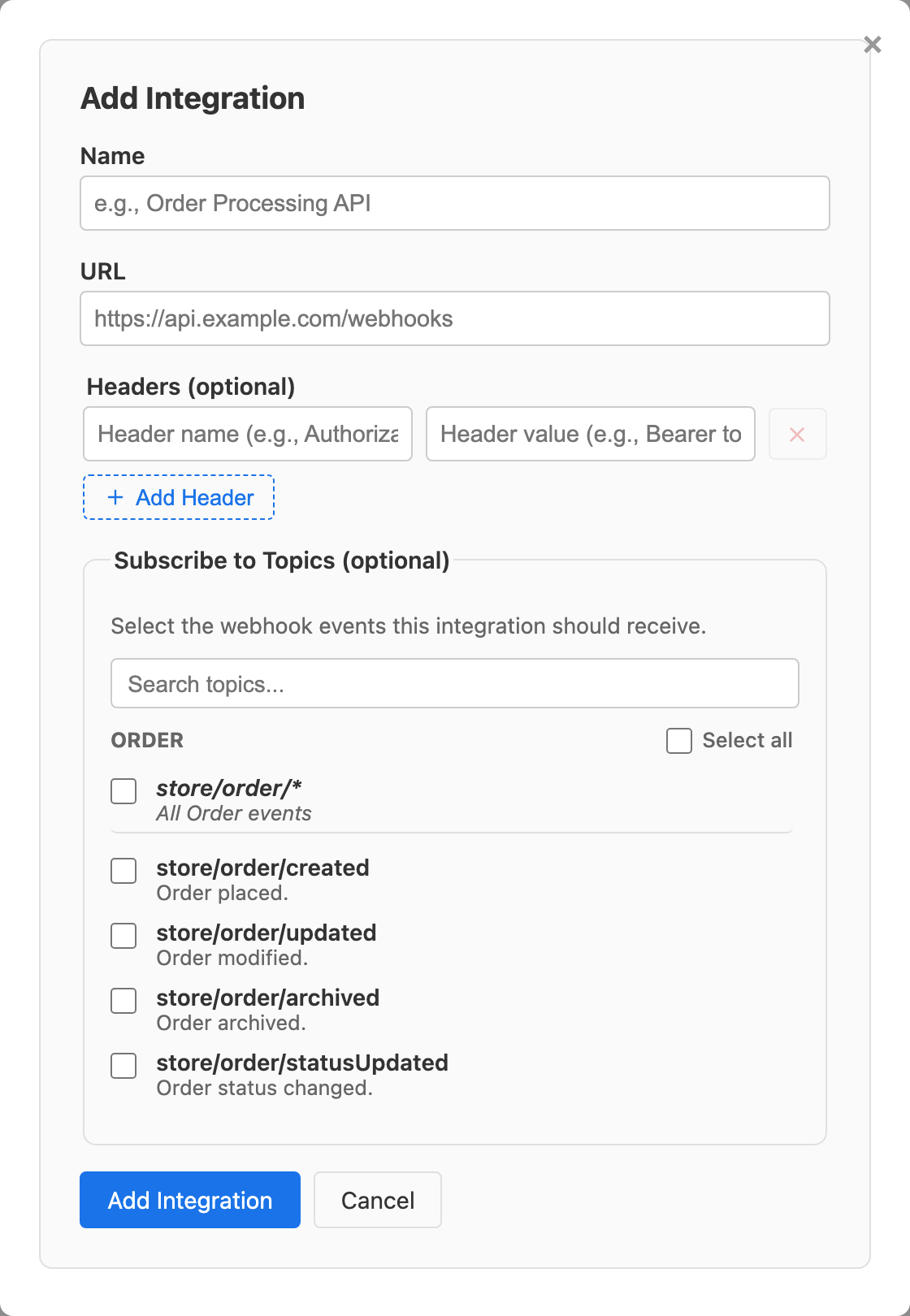
Task: Click the 'store/order/statusUpdated' topic label
Action: (x=302, y=1063)
